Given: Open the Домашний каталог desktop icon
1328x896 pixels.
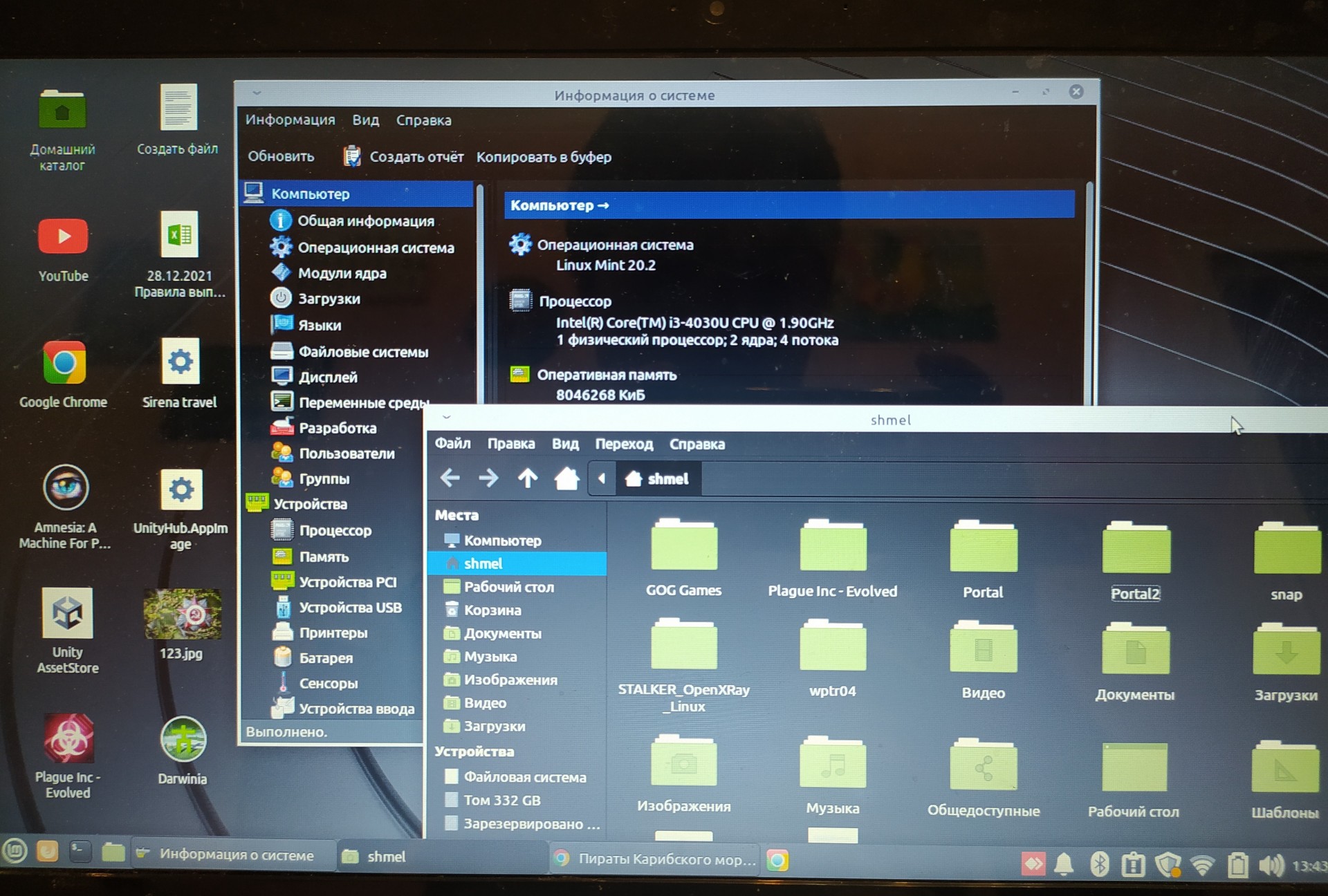Looking at the screenshot, I should pos(62,130).
